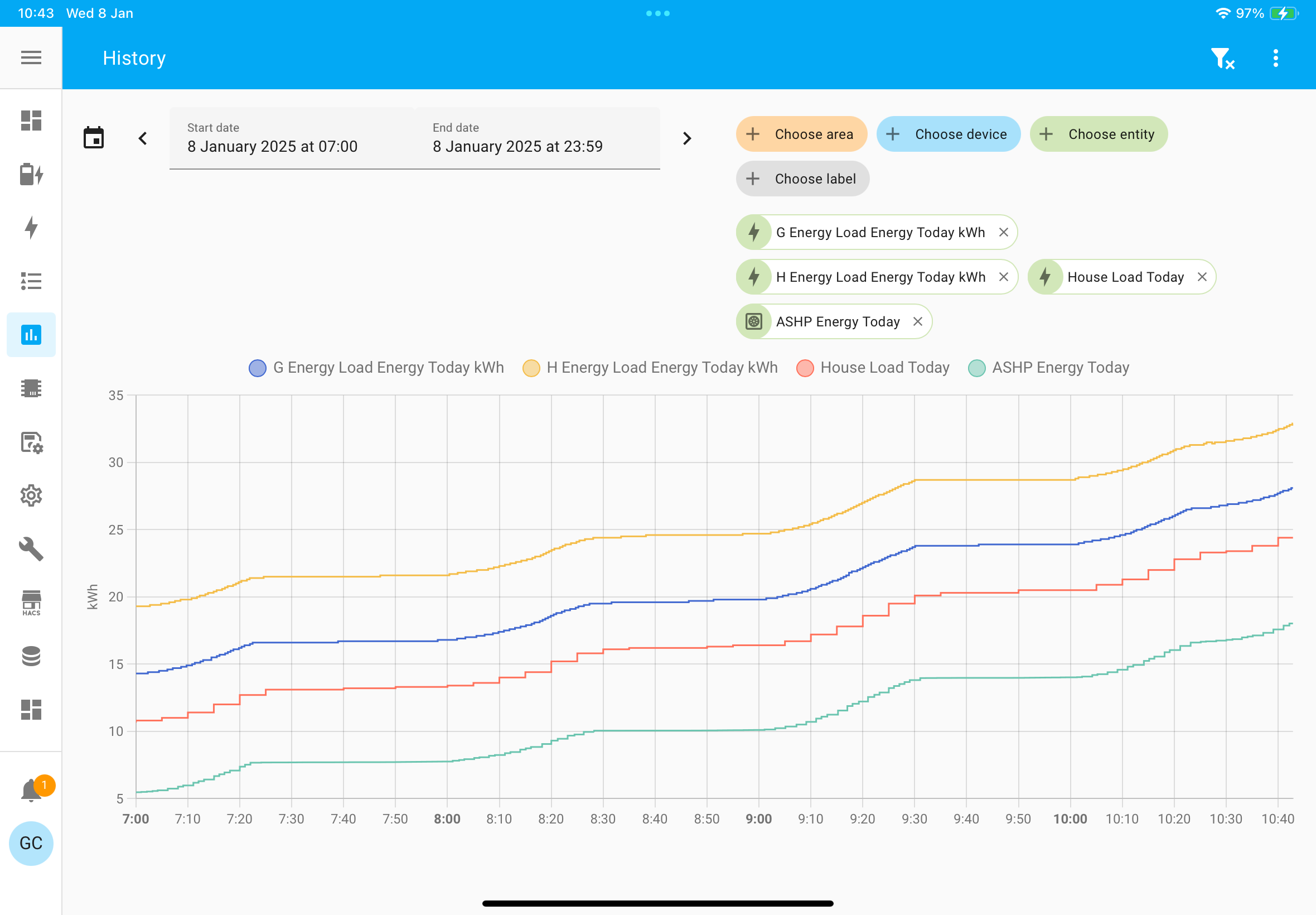Open the HACS store sidebar icon
The width and height of the screenshot is (1316, 915).
(x=31, y=603)
